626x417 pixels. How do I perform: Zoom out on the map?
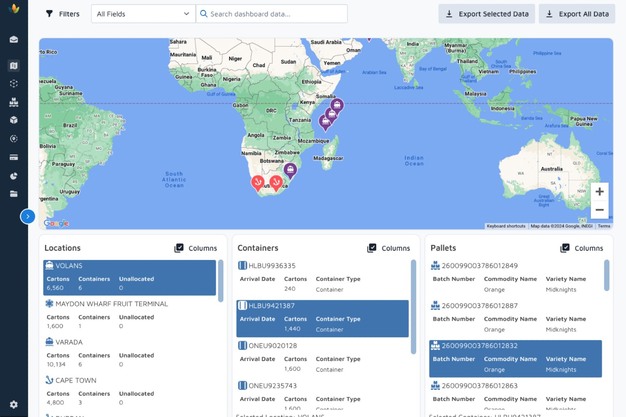(599, 210)
